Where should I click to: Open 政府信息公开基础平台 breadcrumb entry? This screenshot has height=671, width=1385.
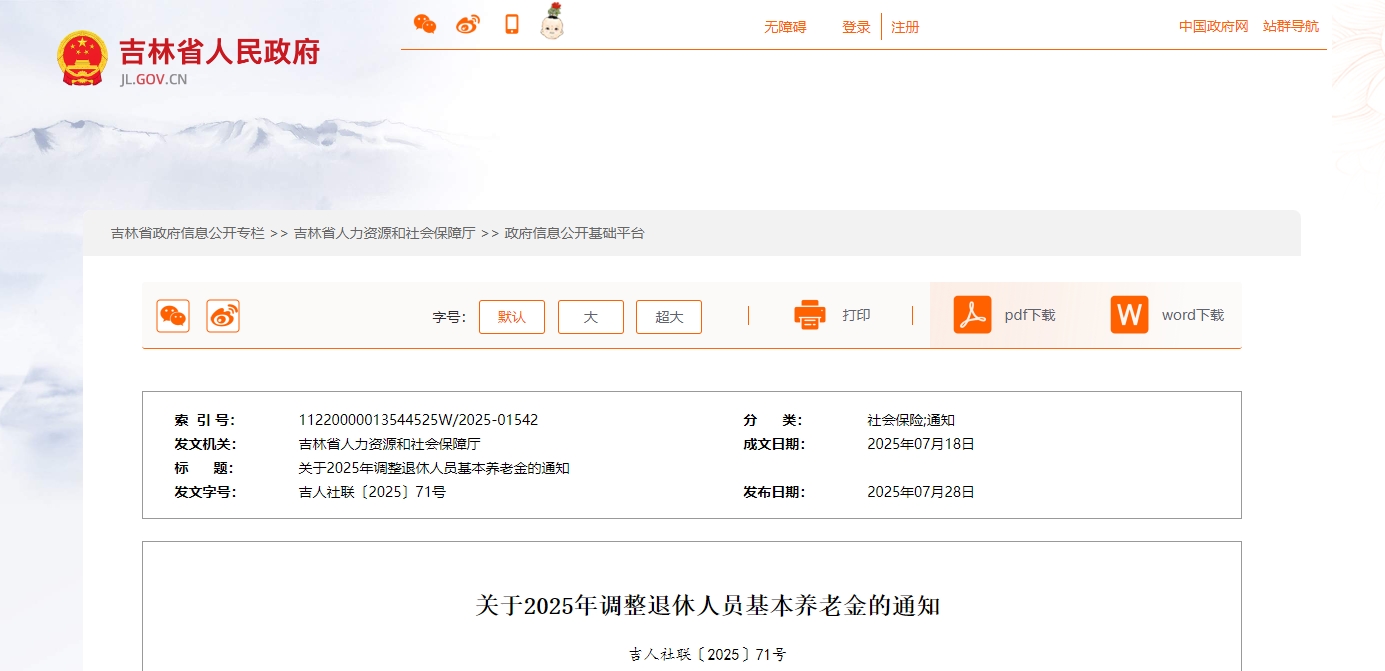tap(572, 233)
